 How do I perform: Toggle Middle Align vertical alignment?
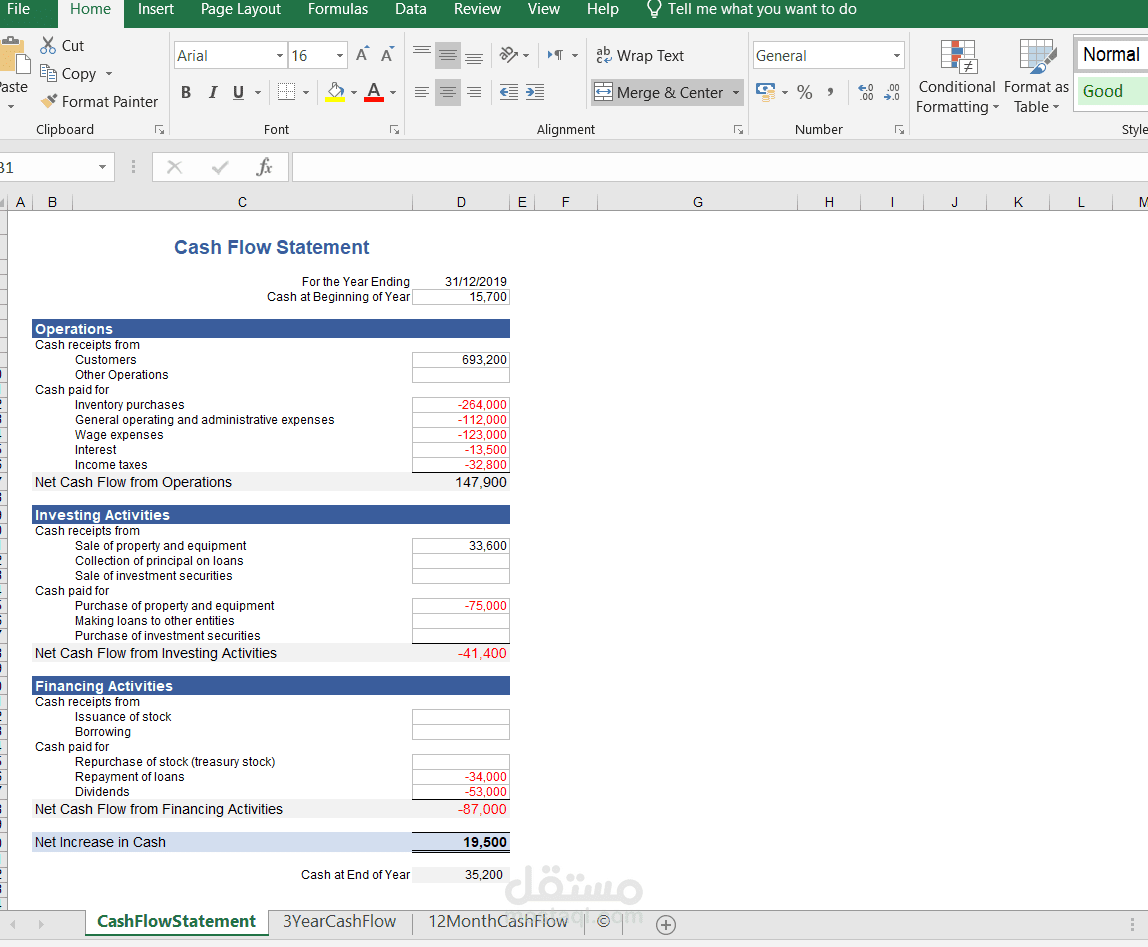click(x=448, y=55)
